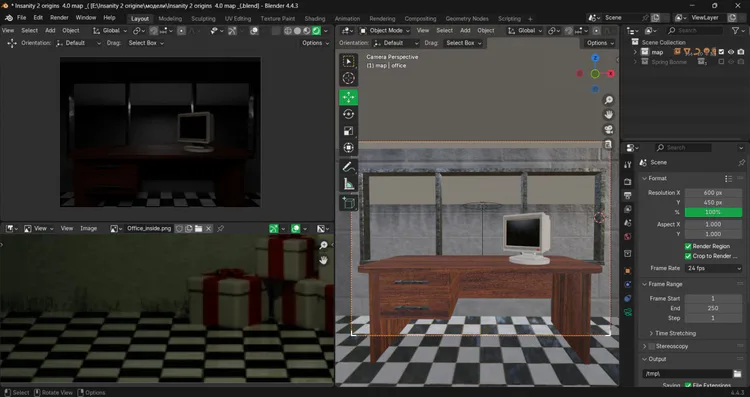750x397 pixels.
Task: Select the Rotate tool in right viewport
Action: [348, 114]
